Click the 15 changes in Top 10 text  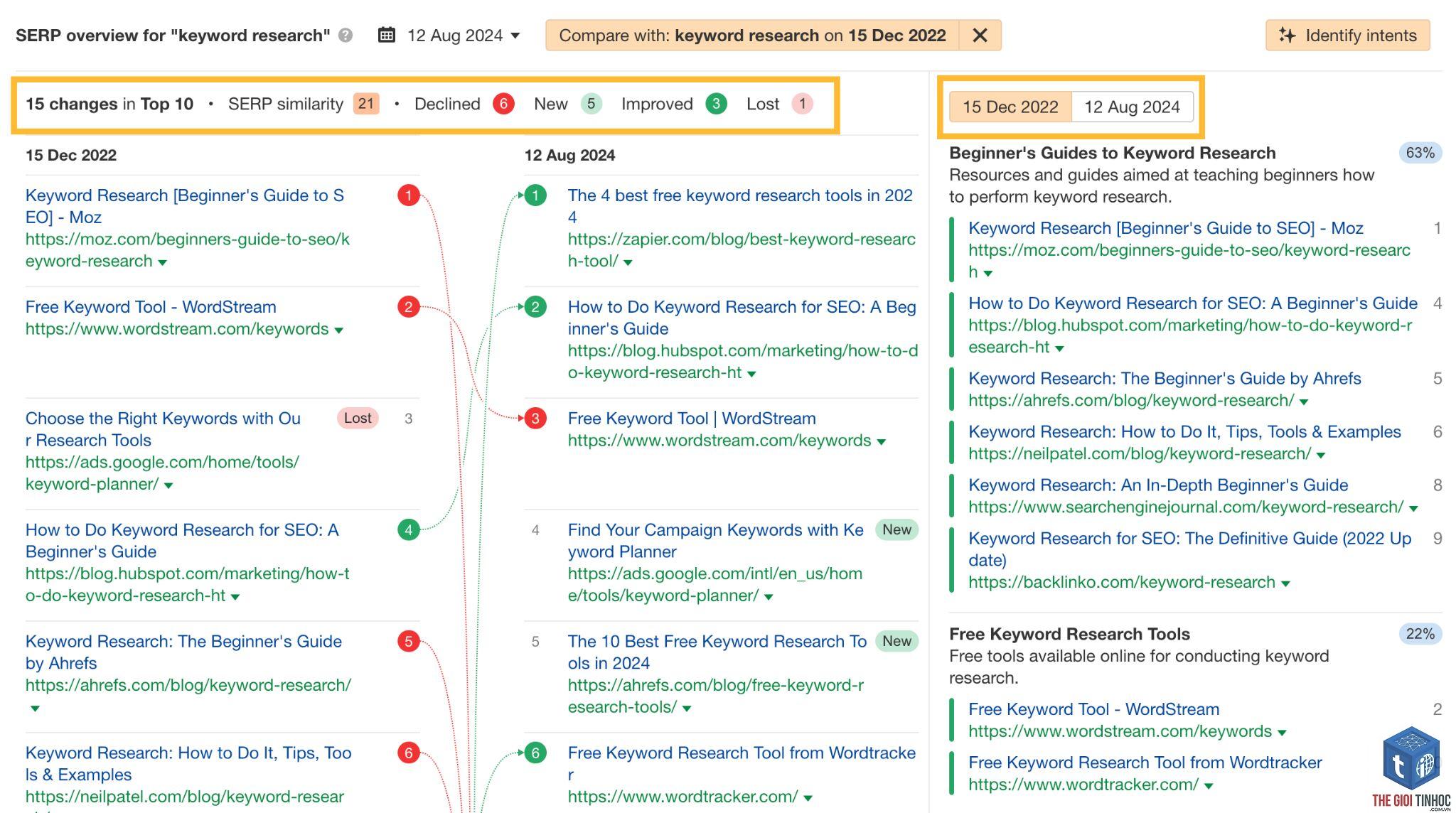(109, 104)
